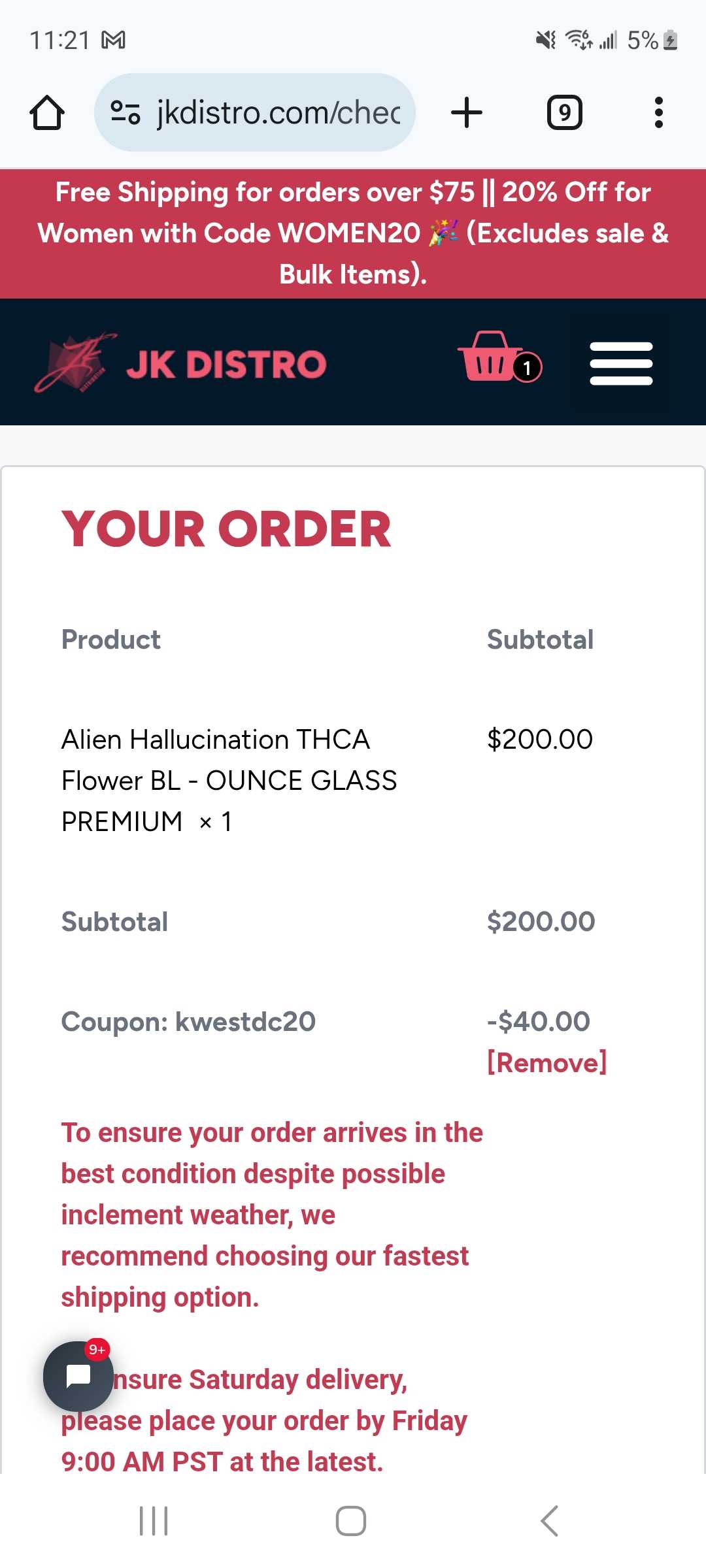Tap the YOUR ORDER heading
706x1568 pixels.
pyautogui.click(x=226, y=529)
